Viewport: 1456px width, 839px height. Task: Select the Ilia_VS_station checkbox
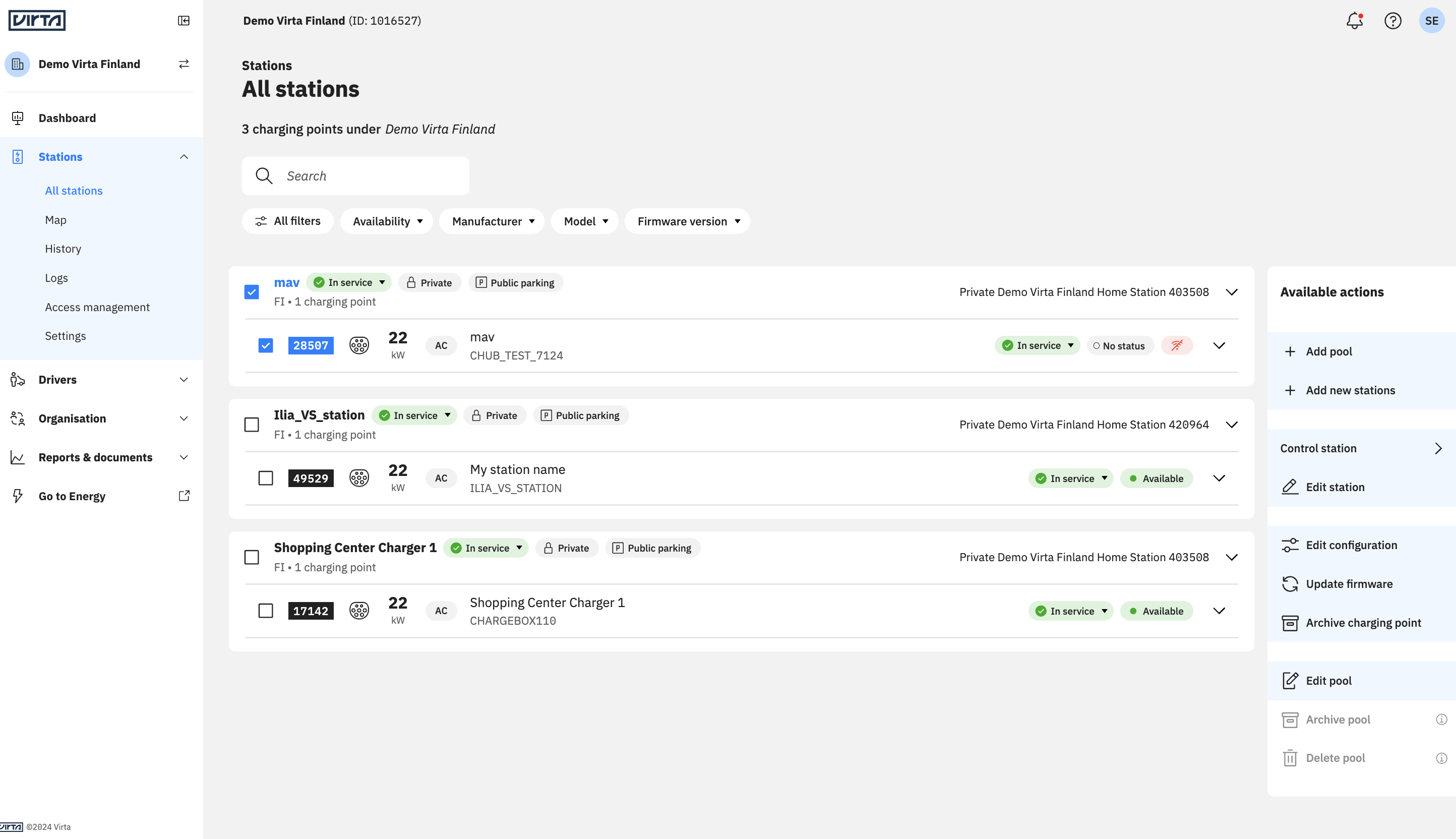tap(252, 425)
